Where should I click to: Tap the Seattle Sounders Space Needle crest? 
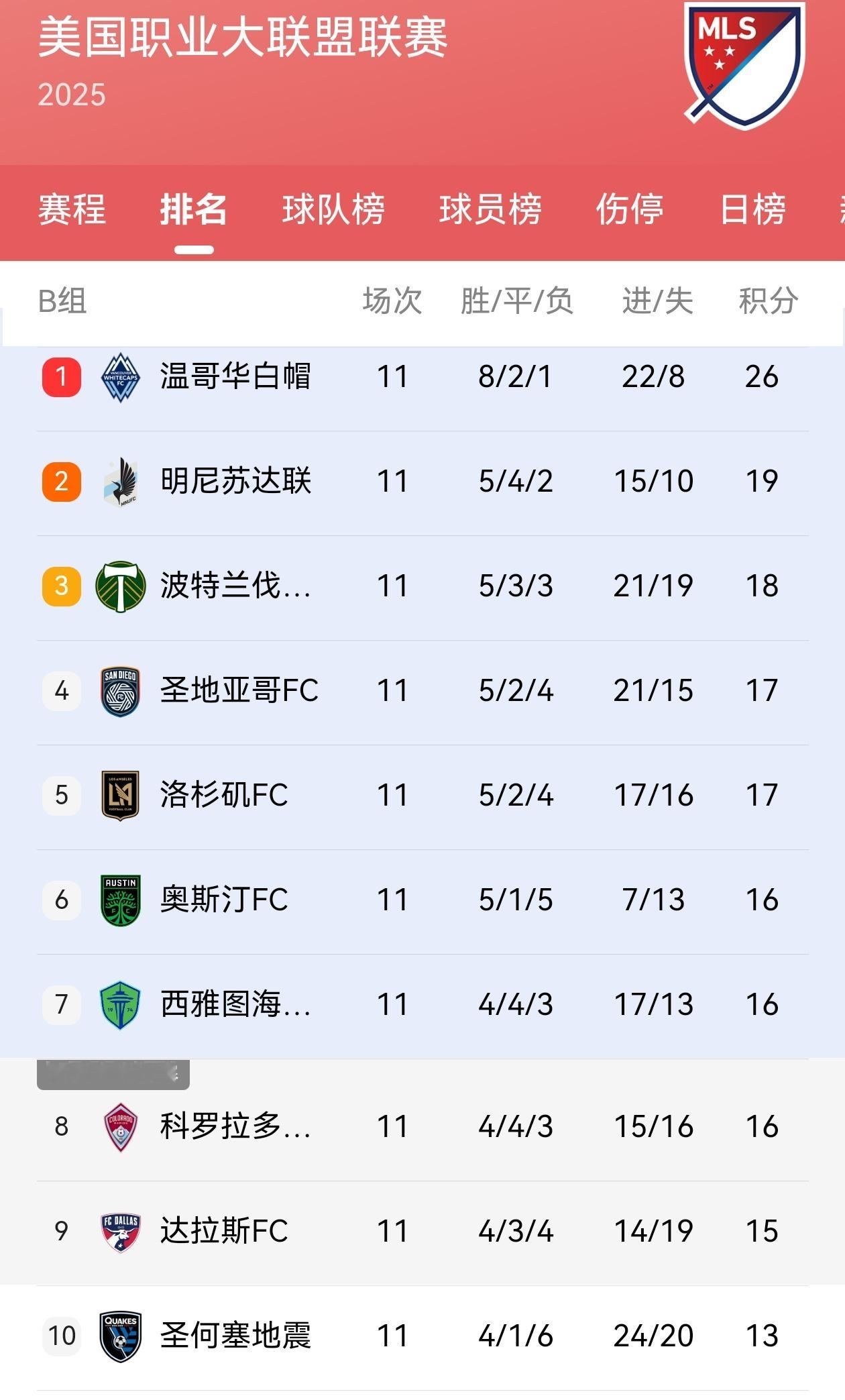click(x=121, y=1005)
